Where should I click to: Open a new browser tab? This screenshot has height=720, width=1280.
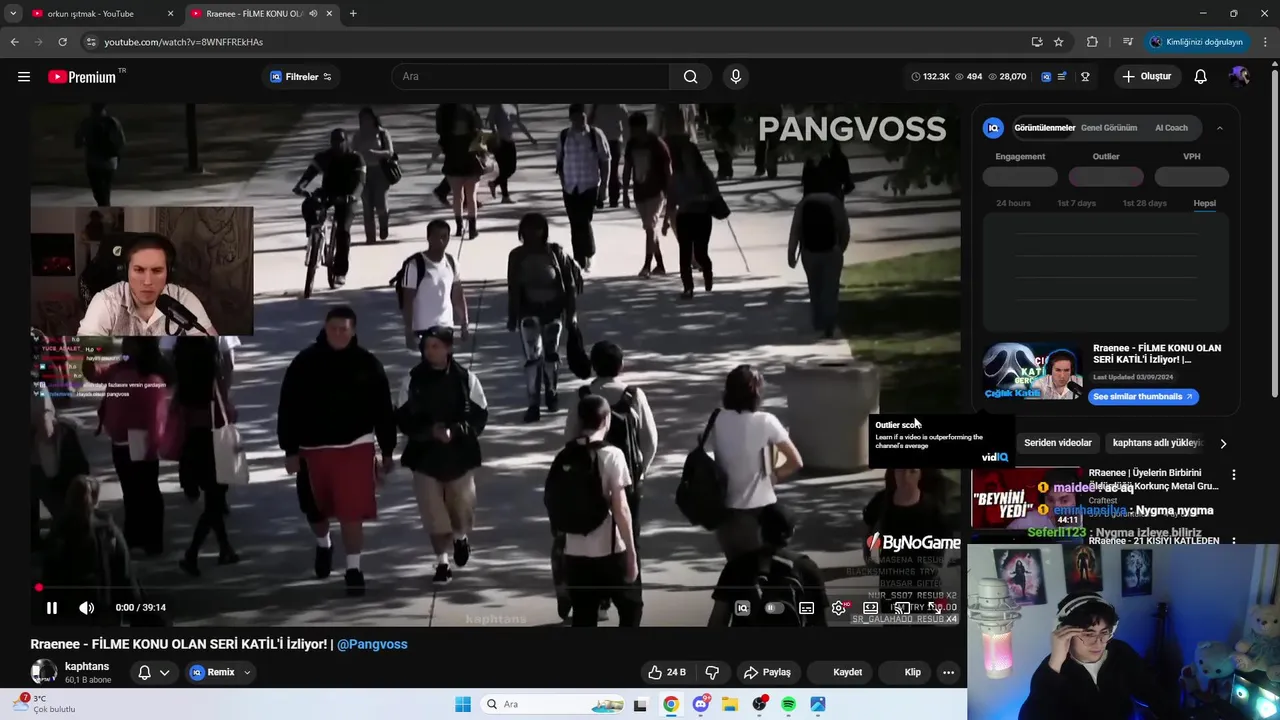tap(353, 14)
